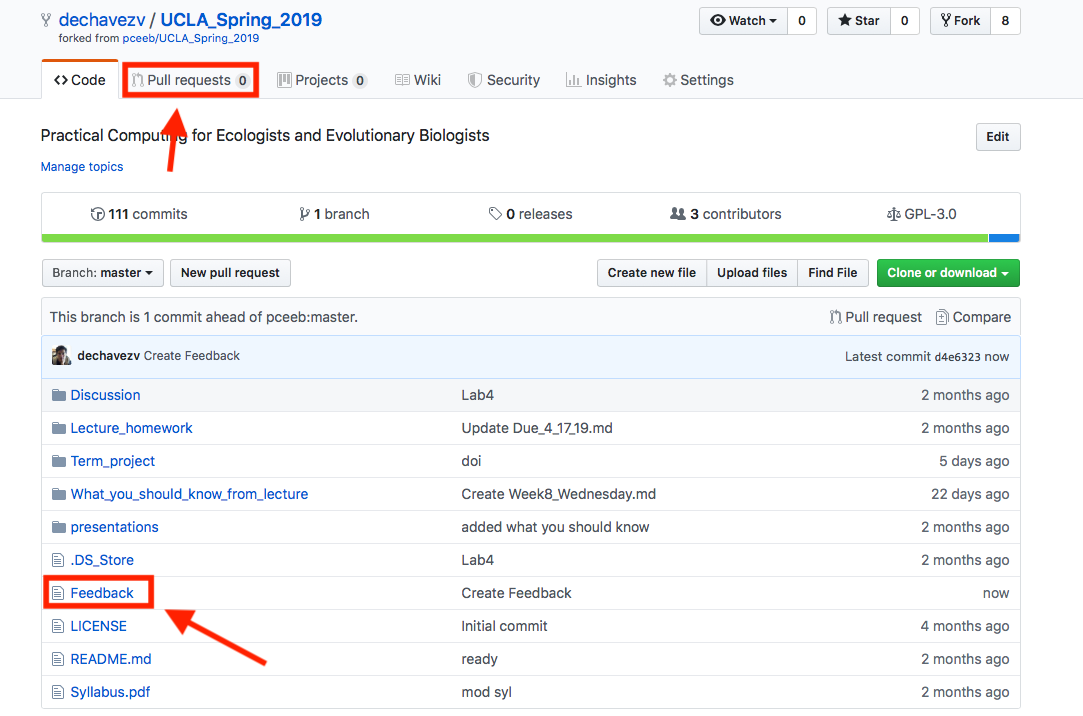The image size is (1083, 716).
Task: Click the language color bar
Action: point(530,238)
